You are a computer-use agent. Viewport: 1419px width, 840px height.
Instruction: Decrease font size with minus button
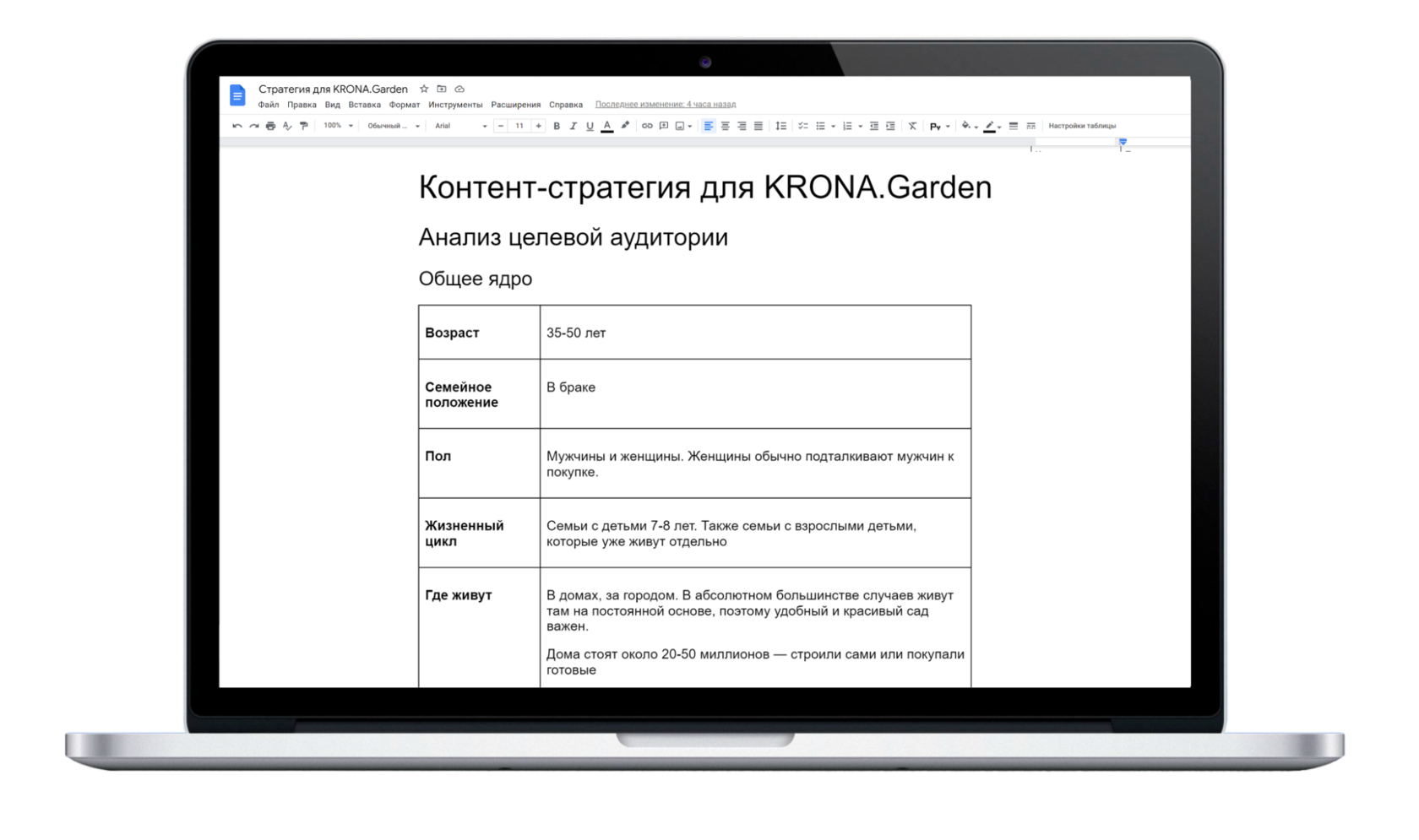(501, 126)
